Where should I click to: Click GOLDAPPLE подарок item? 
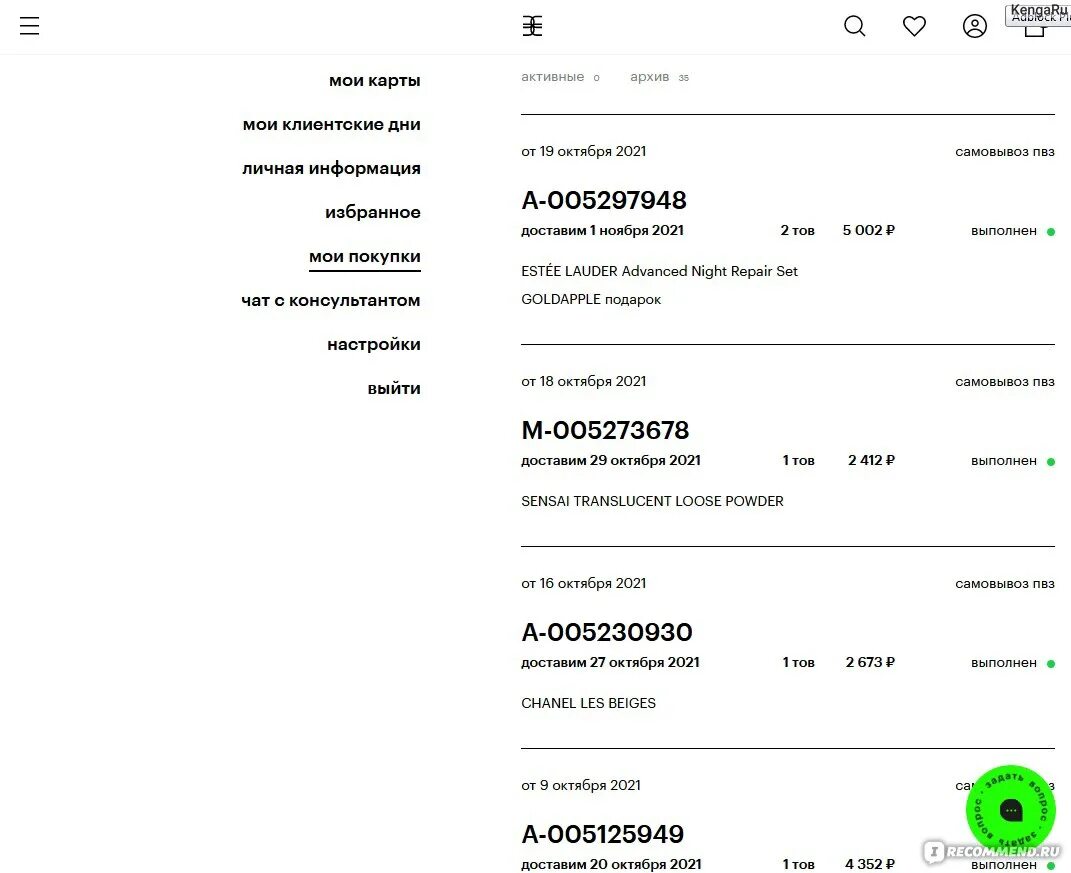(591, 299)
